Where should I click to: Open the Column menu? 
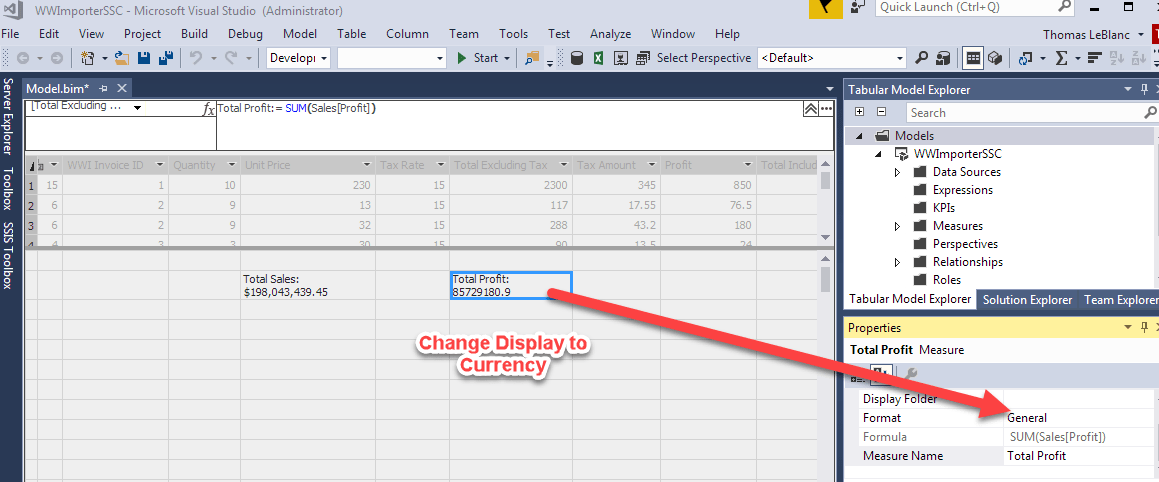pyautogui.click(x=407, y=34)
